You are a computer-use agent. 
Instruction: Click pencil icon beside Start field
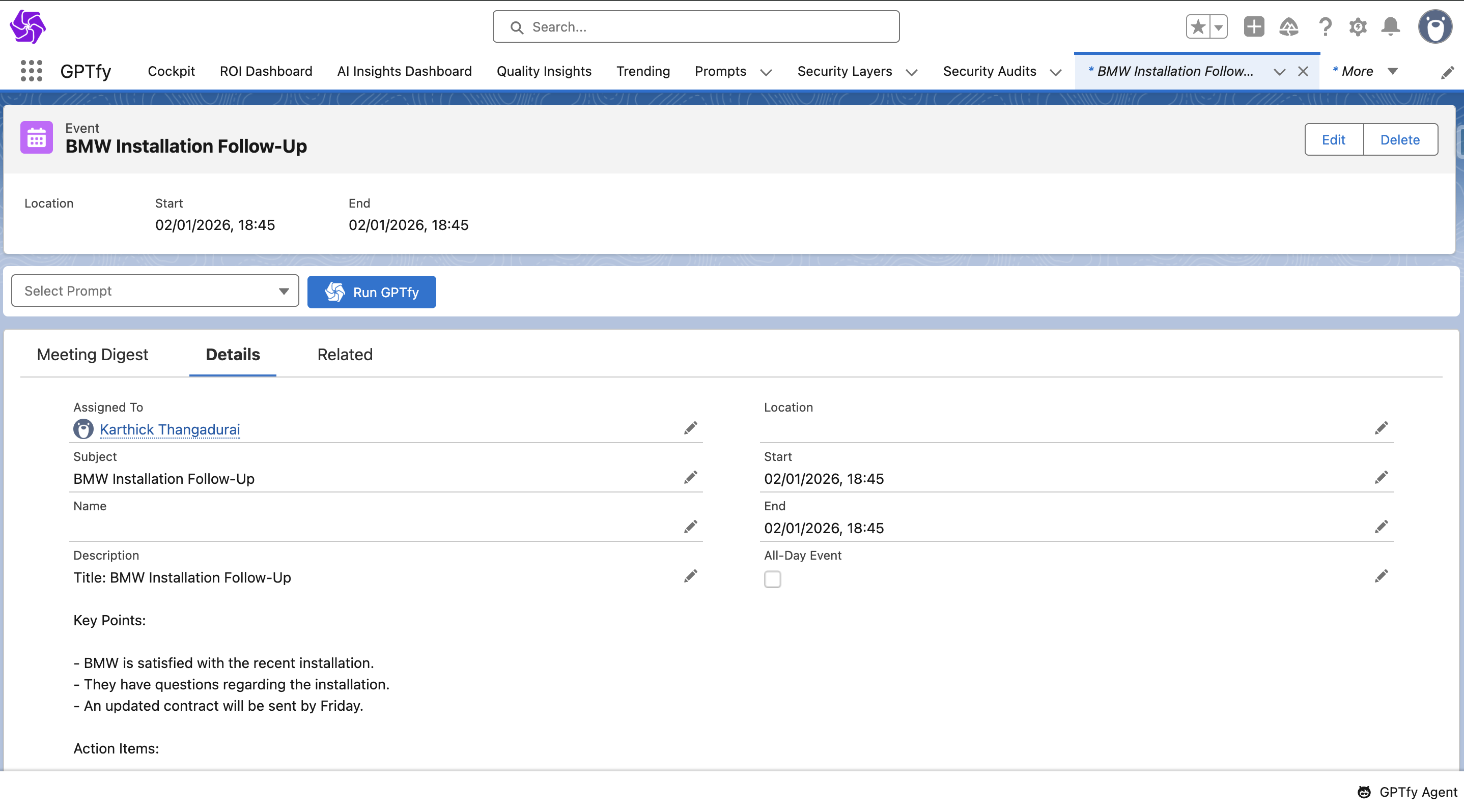(1381, 478)
